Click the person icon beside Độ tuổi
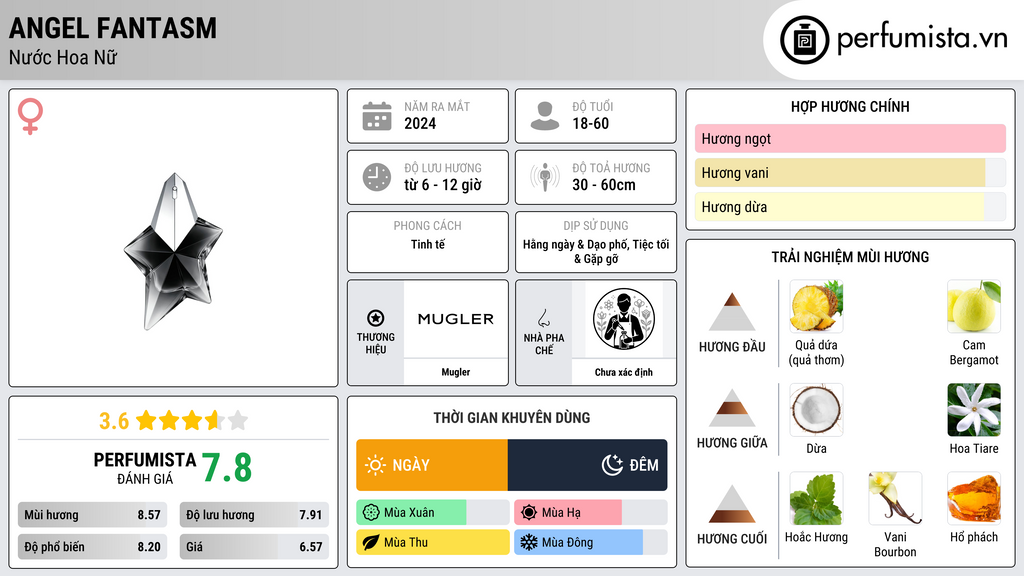 pyautogui.click(x=545, y=116)
